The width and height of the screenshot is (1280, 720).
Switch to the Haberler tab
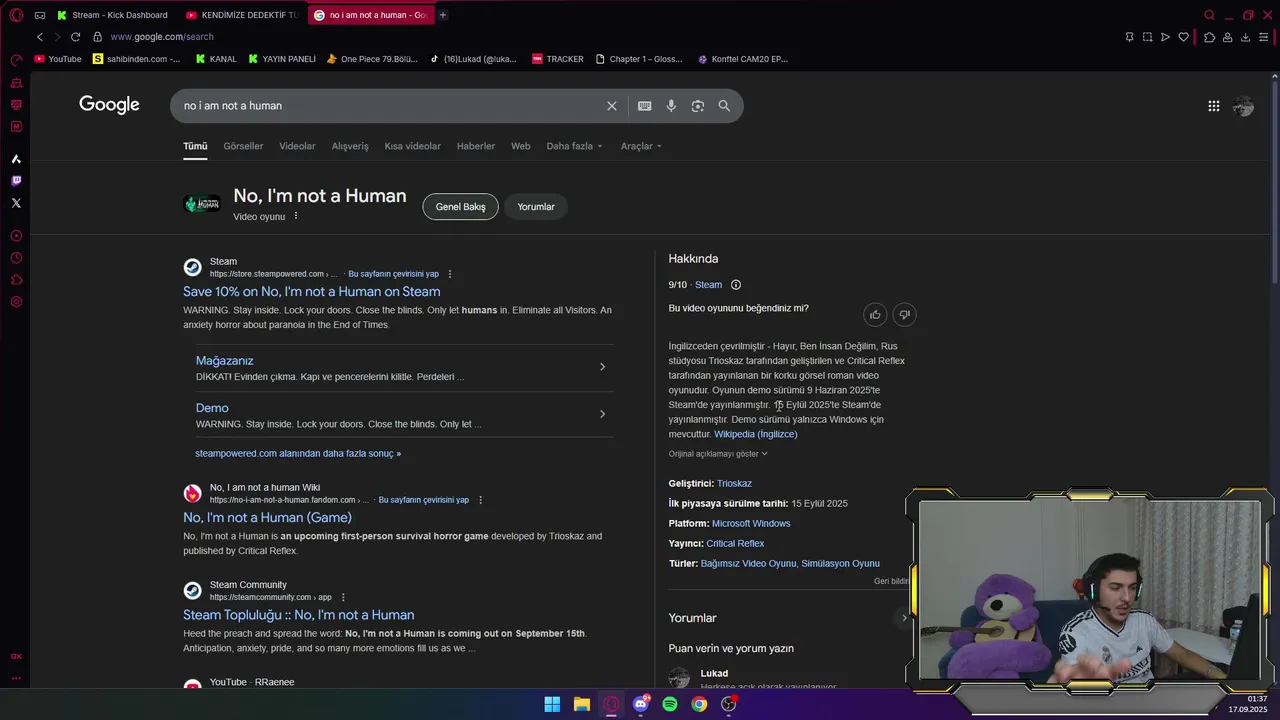click(476, 146)
